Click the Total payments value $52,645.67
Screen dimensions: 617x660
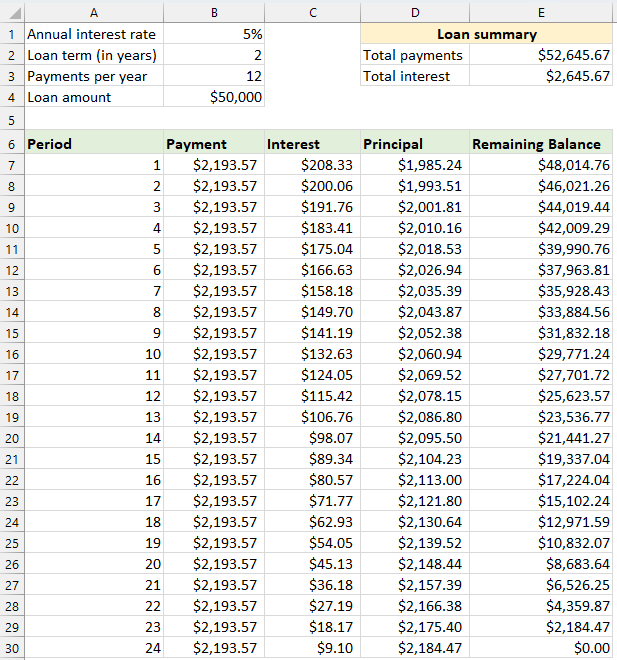click(x=540, y=55)
